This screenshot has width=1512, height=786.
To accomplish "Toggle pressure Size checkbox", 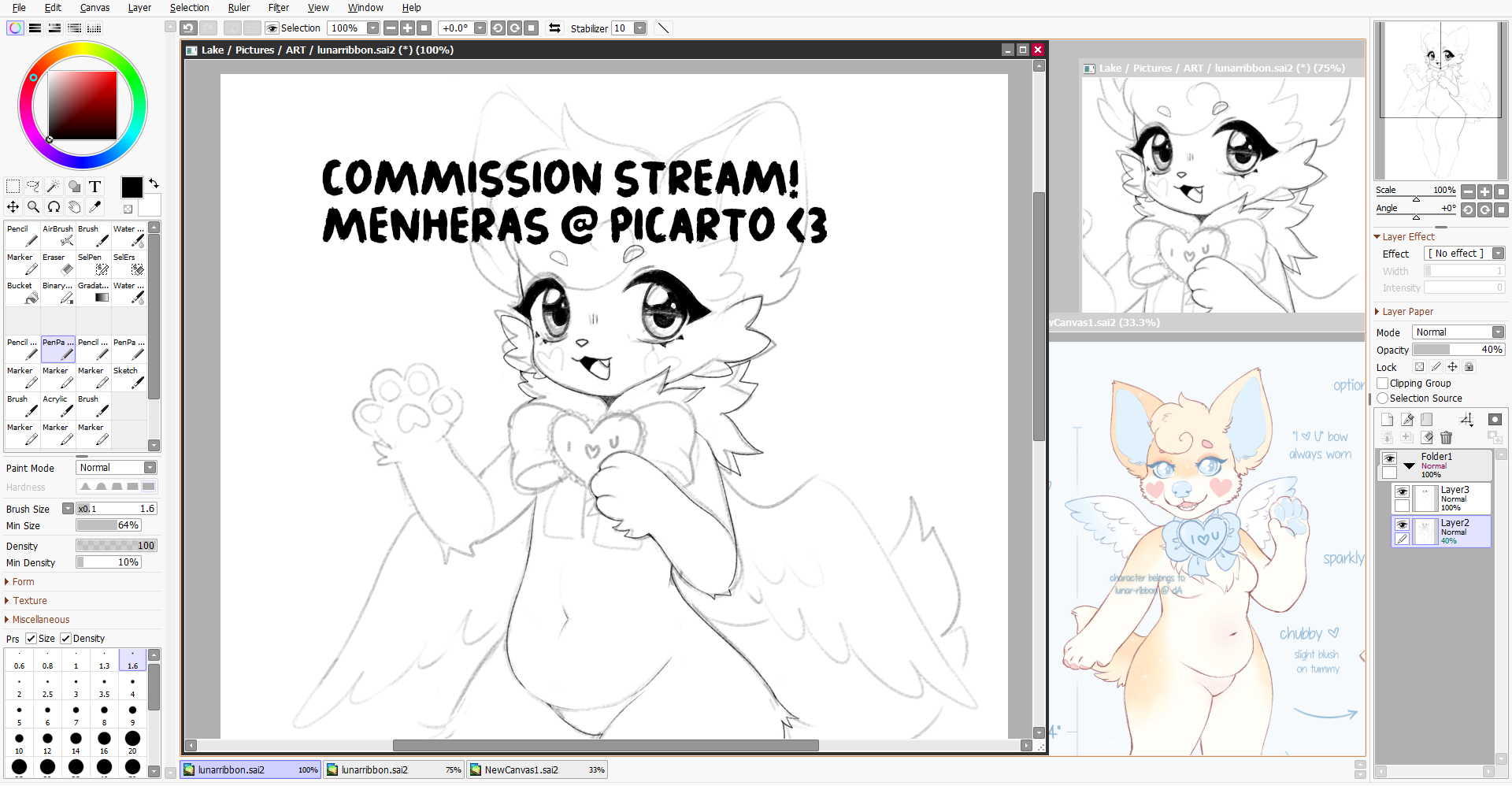I will (x=31, y=639).
